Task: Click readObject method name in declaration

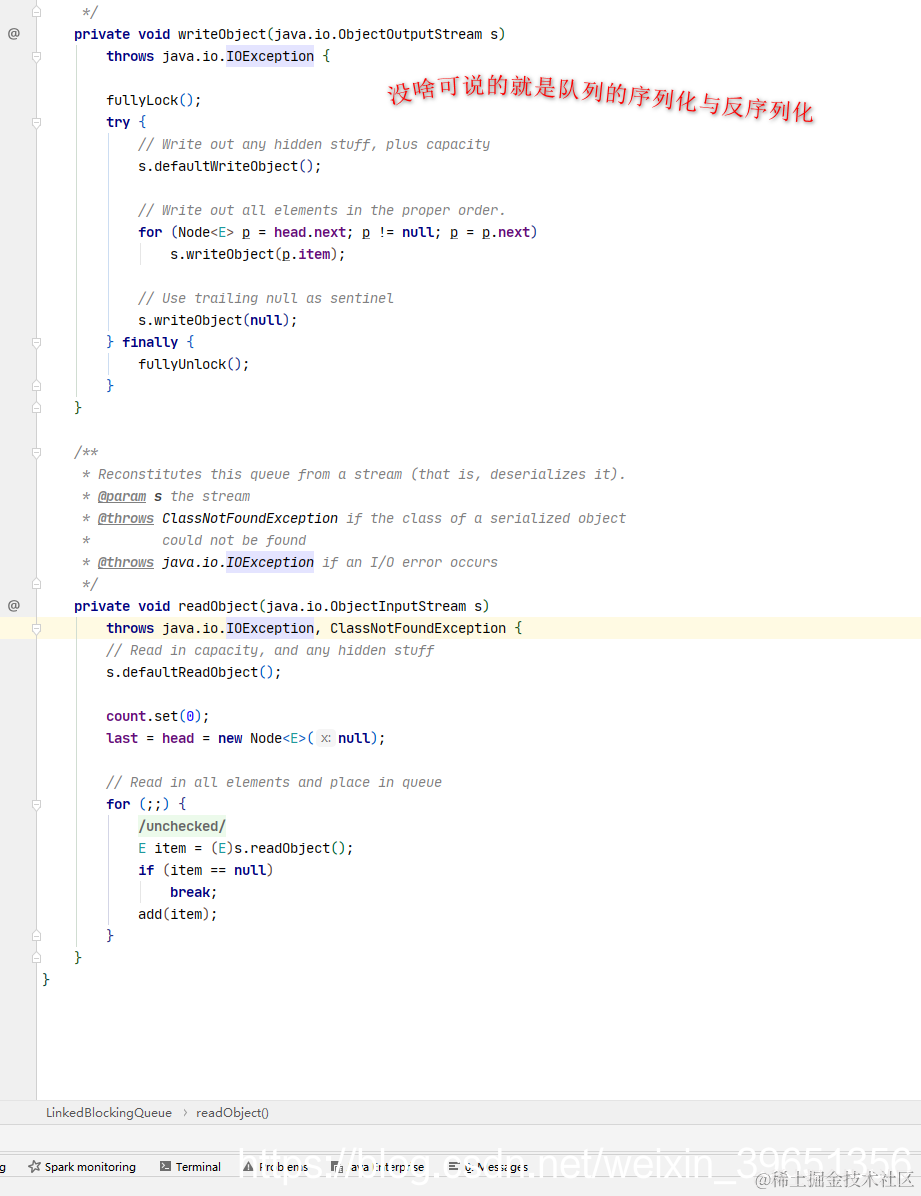Action: point(218,606)
